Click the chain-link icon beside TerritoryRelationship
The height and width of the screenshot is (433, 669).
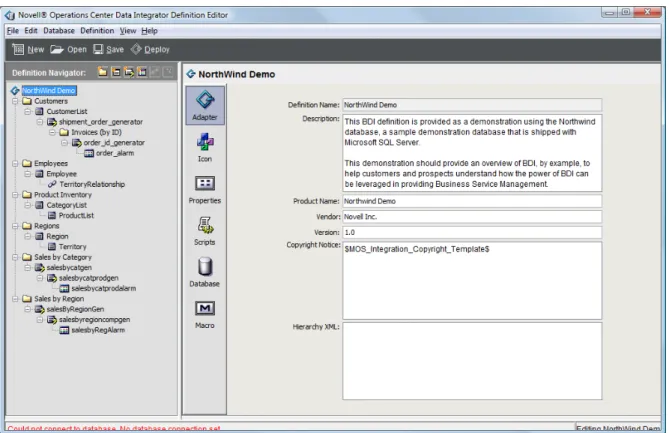click(x=52, y=184)
